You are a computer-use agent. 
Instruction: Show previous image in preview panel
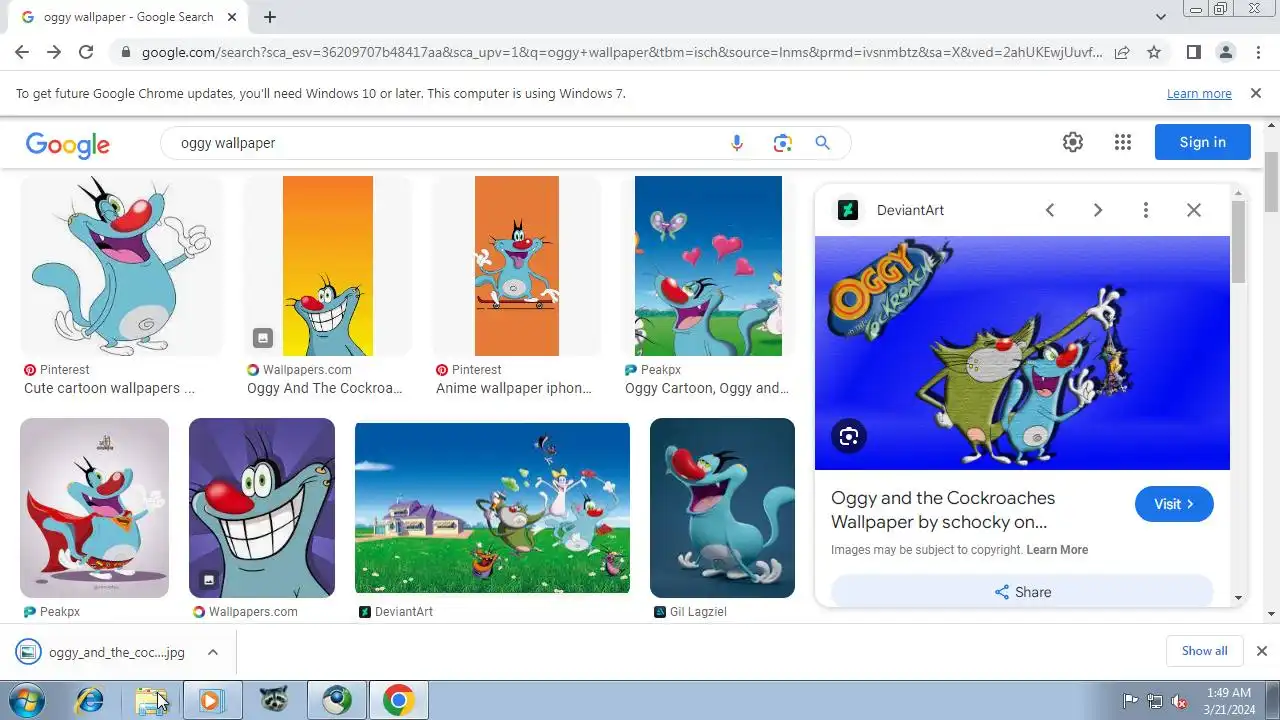1050,210
